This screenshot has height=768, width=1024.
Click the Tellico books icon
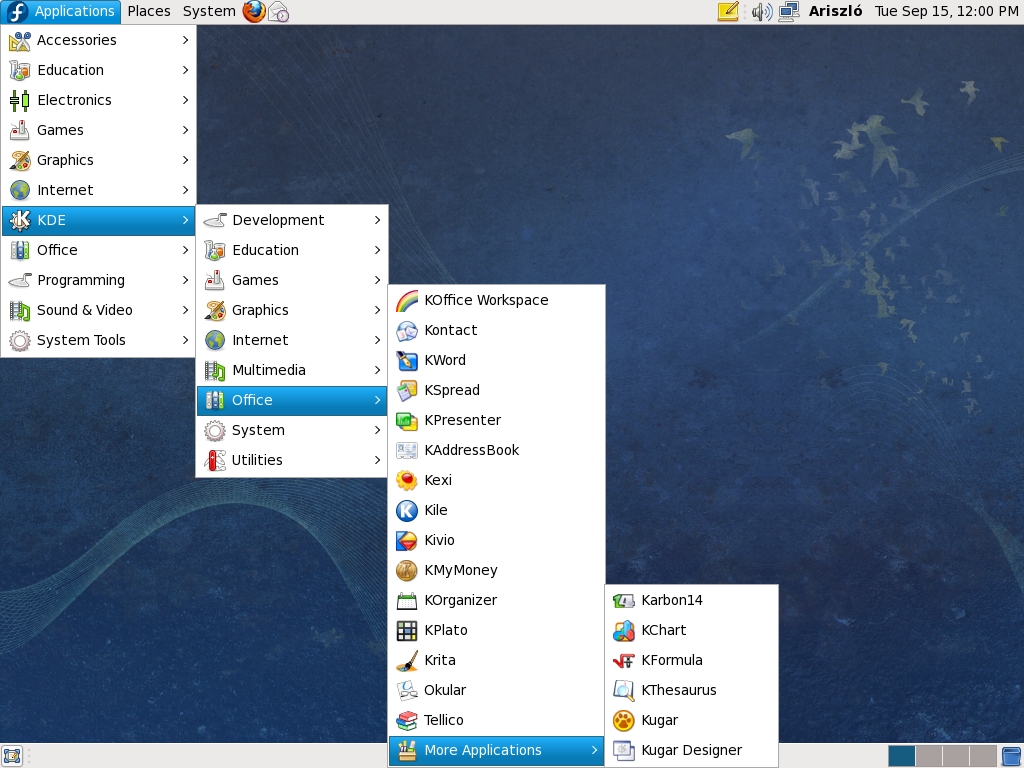coord(407,721)
